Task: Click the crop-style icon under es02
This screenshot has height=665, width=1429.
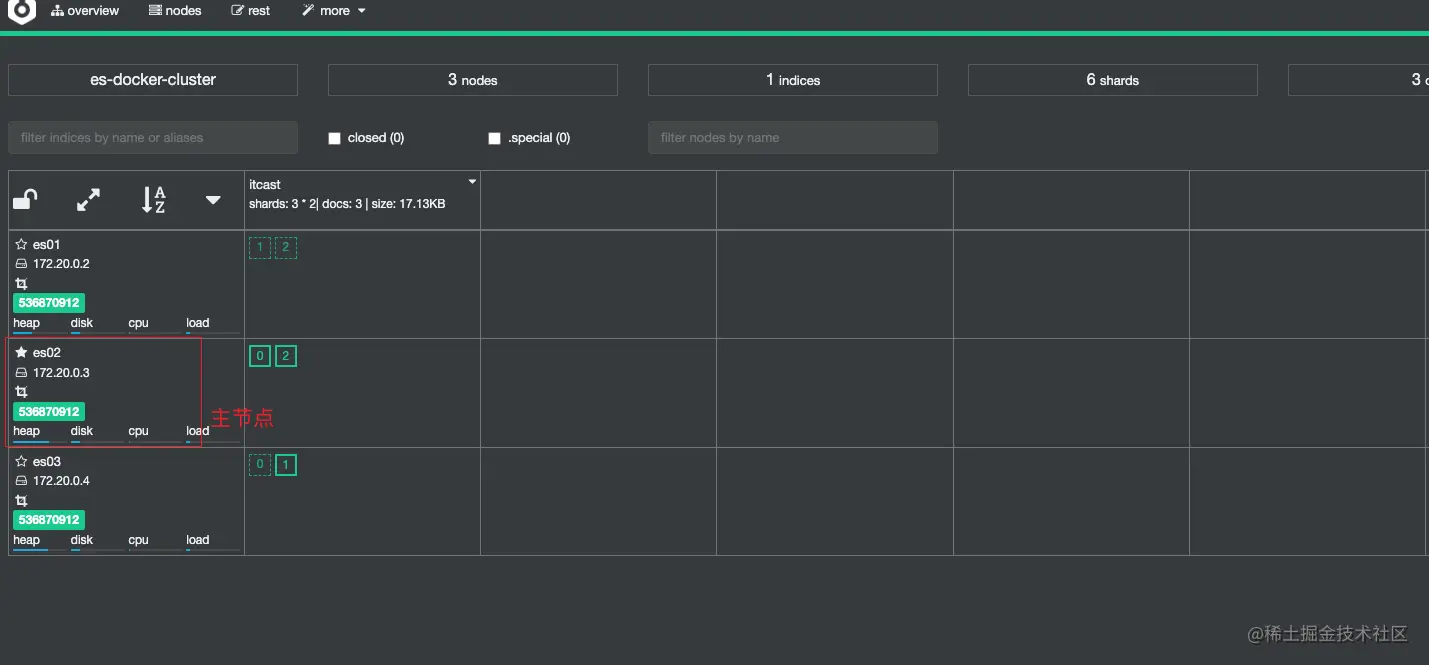Action: (21, 392)
